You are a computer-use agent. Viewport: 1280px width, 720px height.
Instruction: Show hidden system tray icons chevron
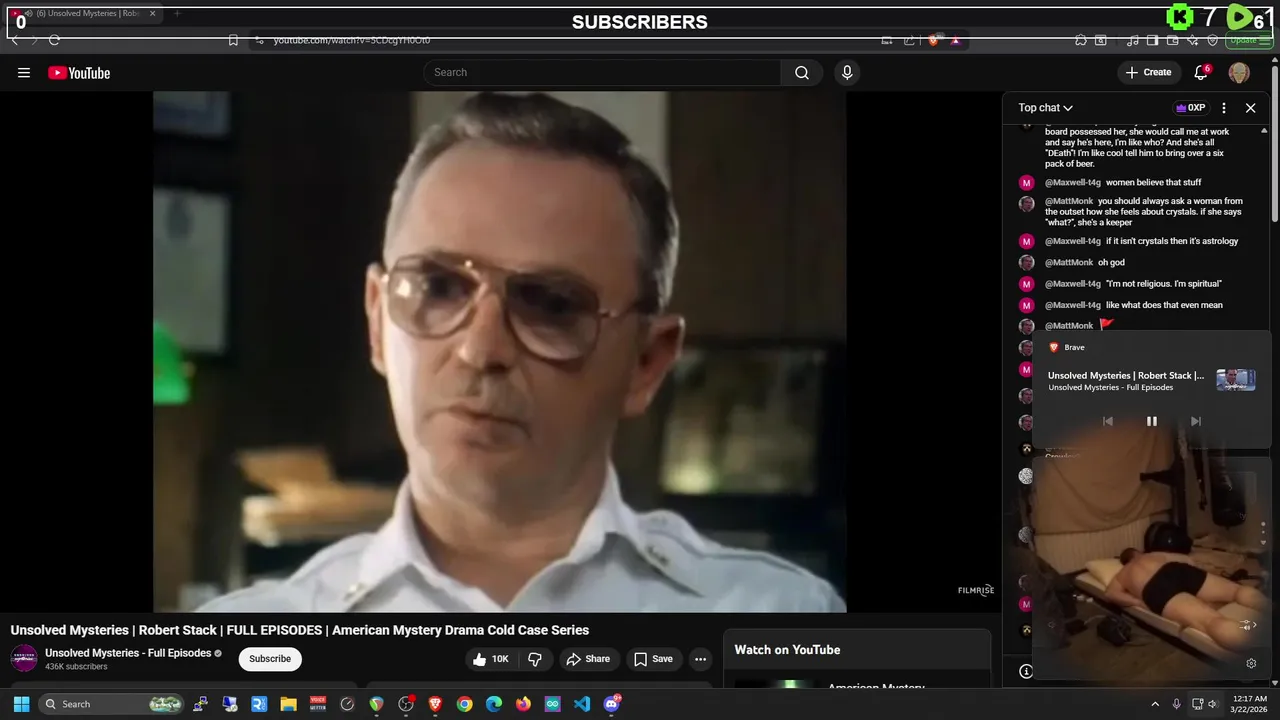pyautogui.click(x=1155, y=704)
